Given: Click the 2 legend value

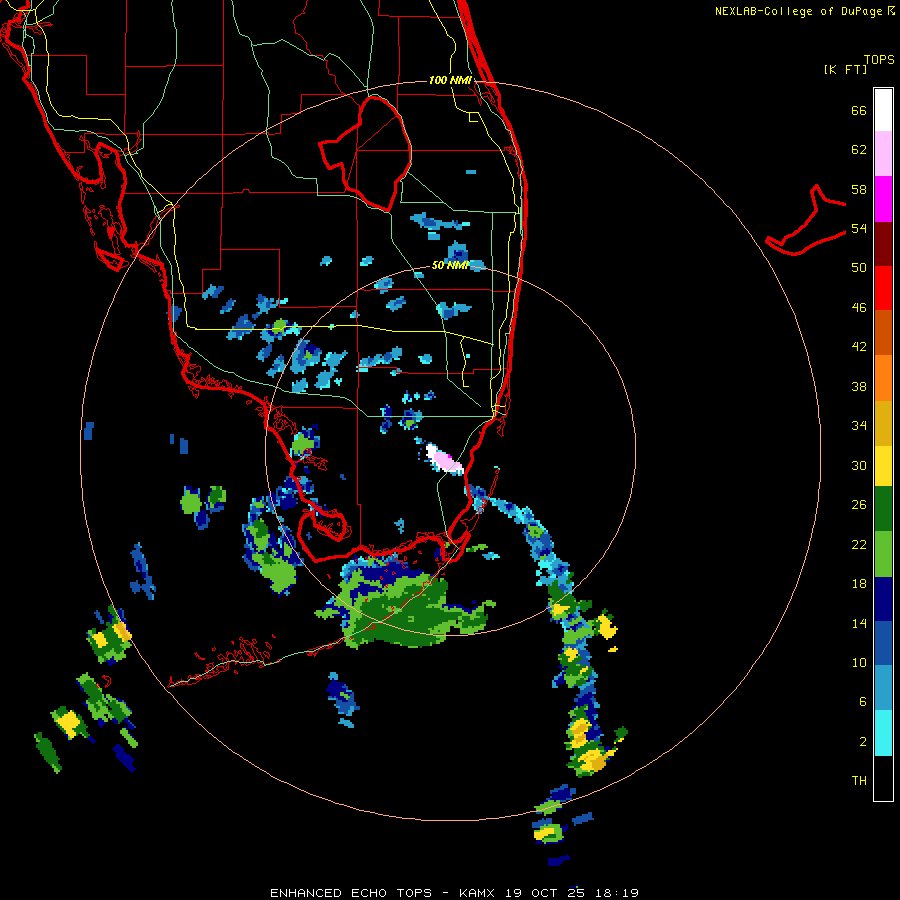Looking at the screenshot, I should point(863,741).
